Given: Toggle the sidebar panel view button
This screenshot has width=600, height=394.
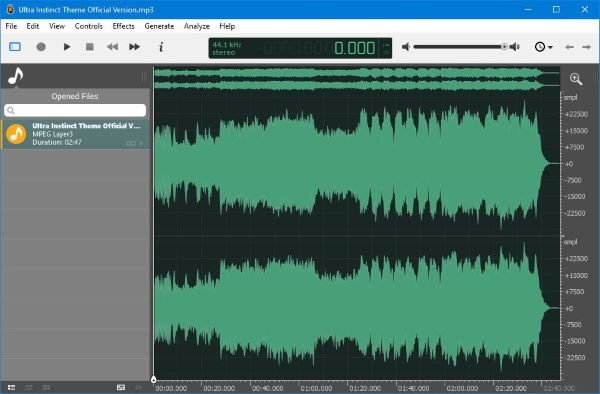Looking at the screenshot, I should tap(15, 47).
